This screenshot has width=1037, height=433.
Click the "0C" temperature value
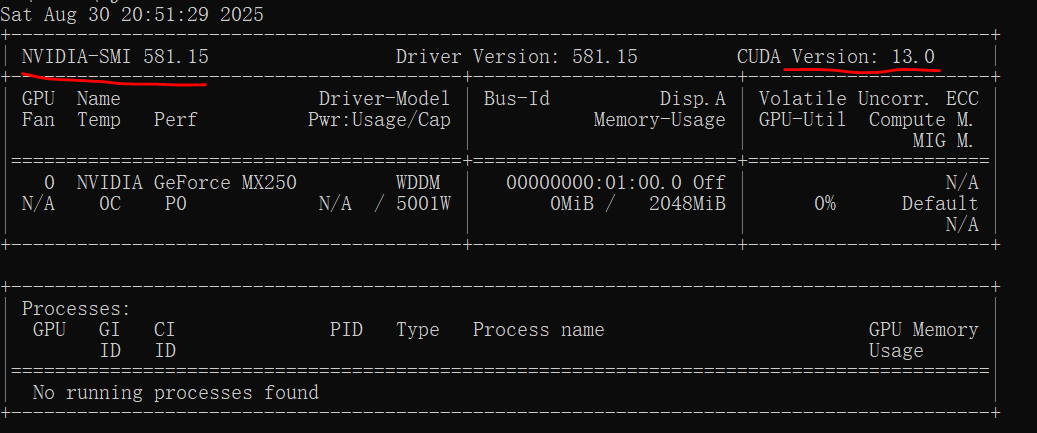click(x=110, y=204)
